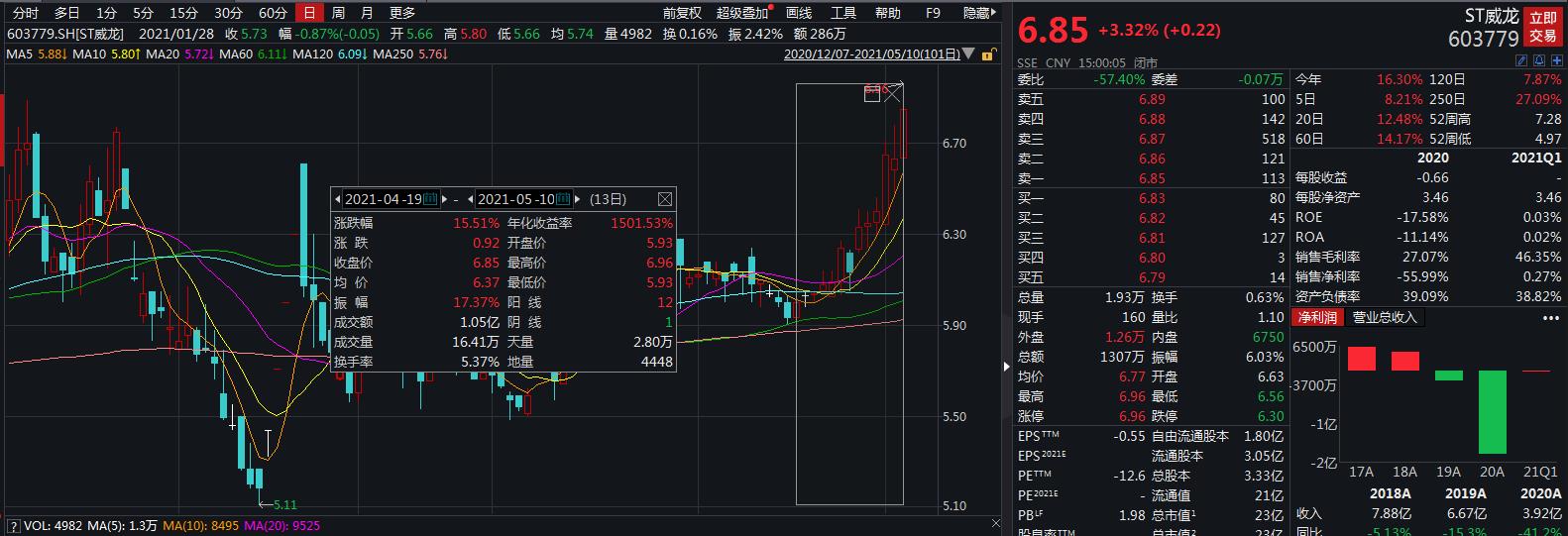Viewport: 1568px width, 536px height.
Task: Open the start date calendar picker
Action: pyautogui.click(x=430, y=199)
